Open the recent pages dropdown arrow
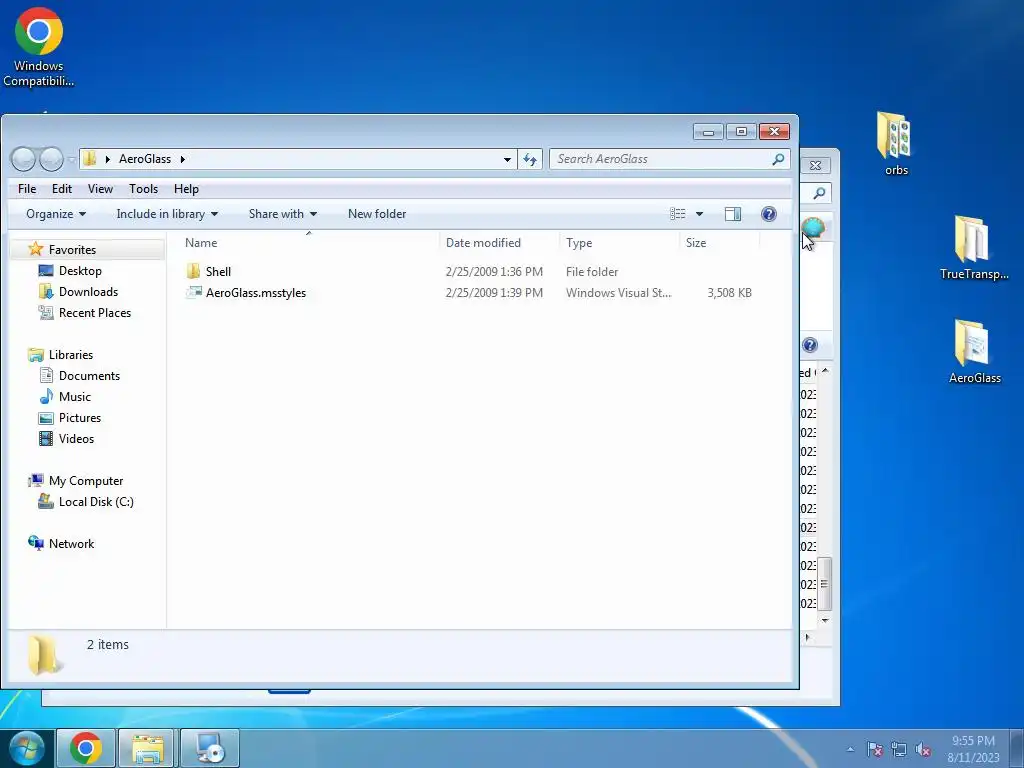Screen dimensions: 1024x768 point(71,159)
